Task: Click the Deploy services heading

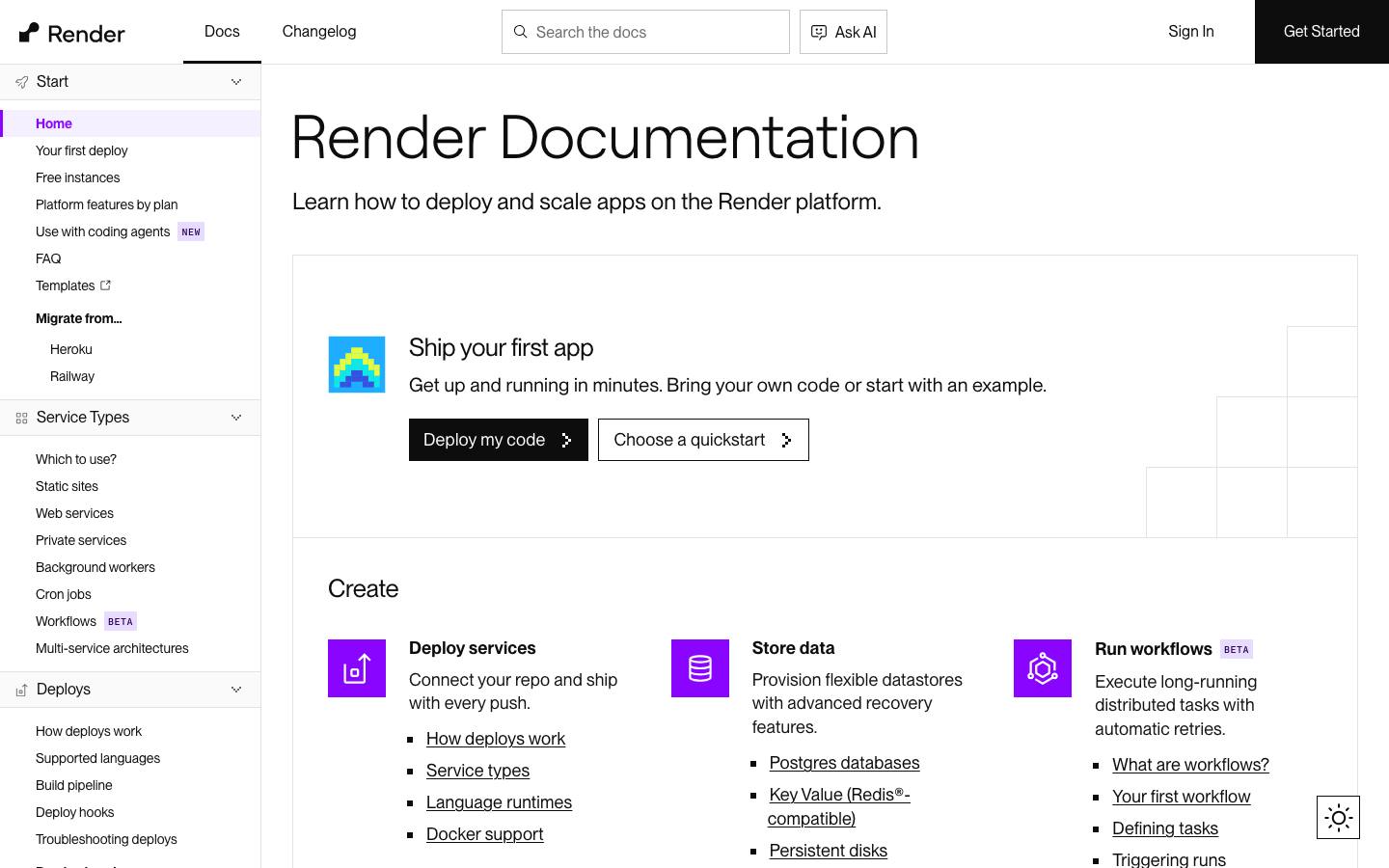Action: (473, 648)
